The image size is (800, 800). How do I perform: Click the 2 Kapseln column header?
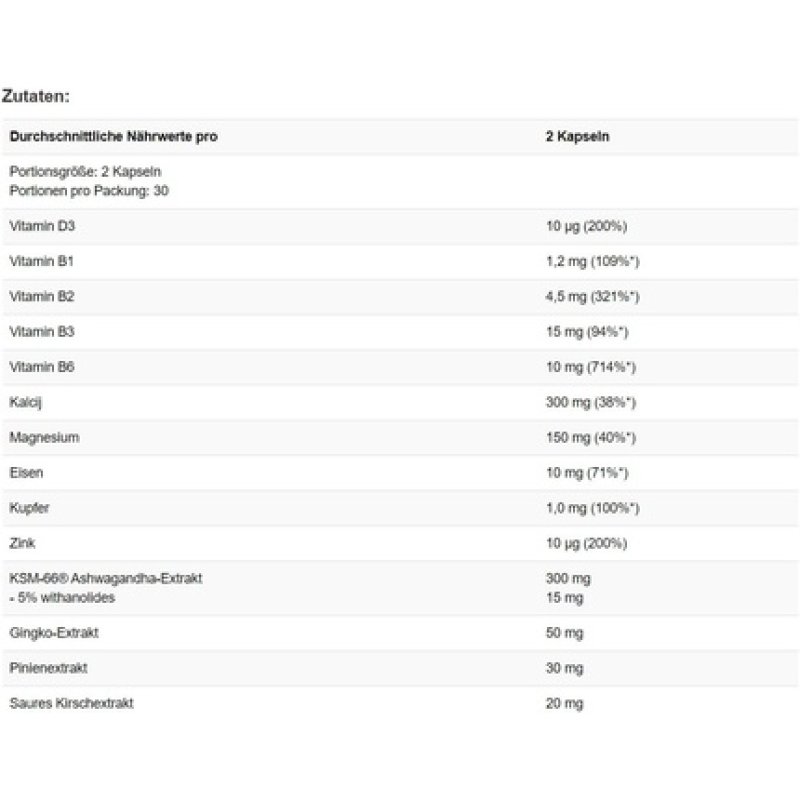point(571,136)
